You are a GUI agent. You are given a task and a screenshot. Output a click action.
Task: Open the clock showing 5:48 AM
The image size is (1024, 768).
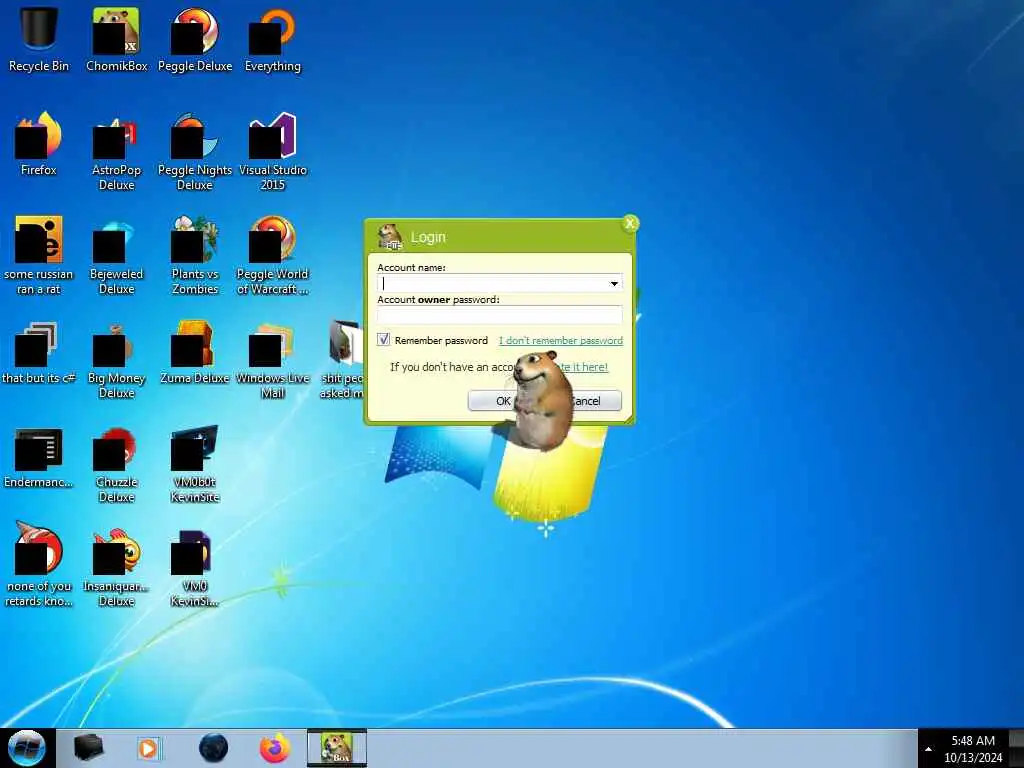click(x=973, y=749)
